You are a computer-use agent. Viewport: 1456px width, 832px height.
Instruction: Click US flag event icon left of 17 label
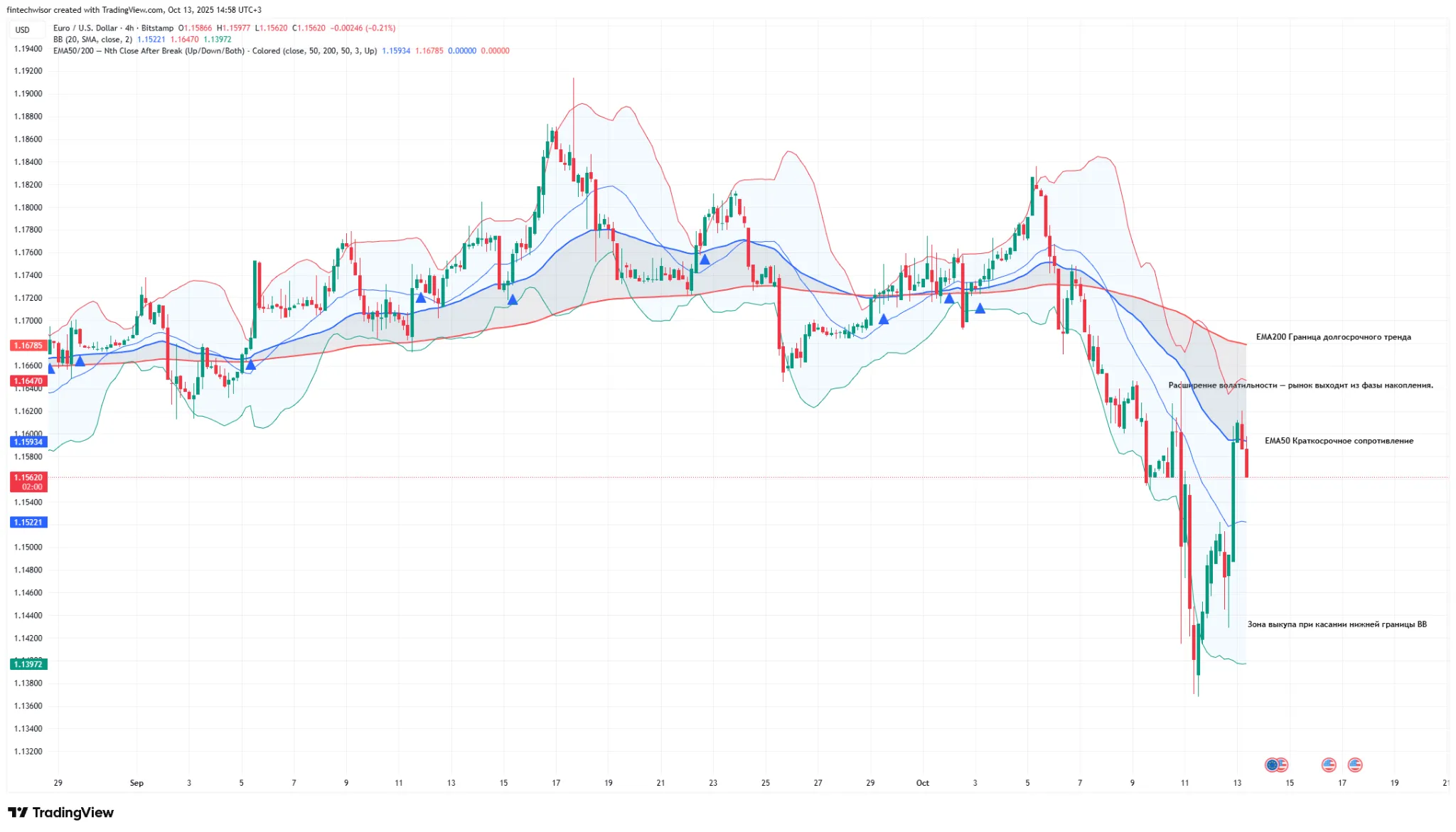(x=1329, y=765)
